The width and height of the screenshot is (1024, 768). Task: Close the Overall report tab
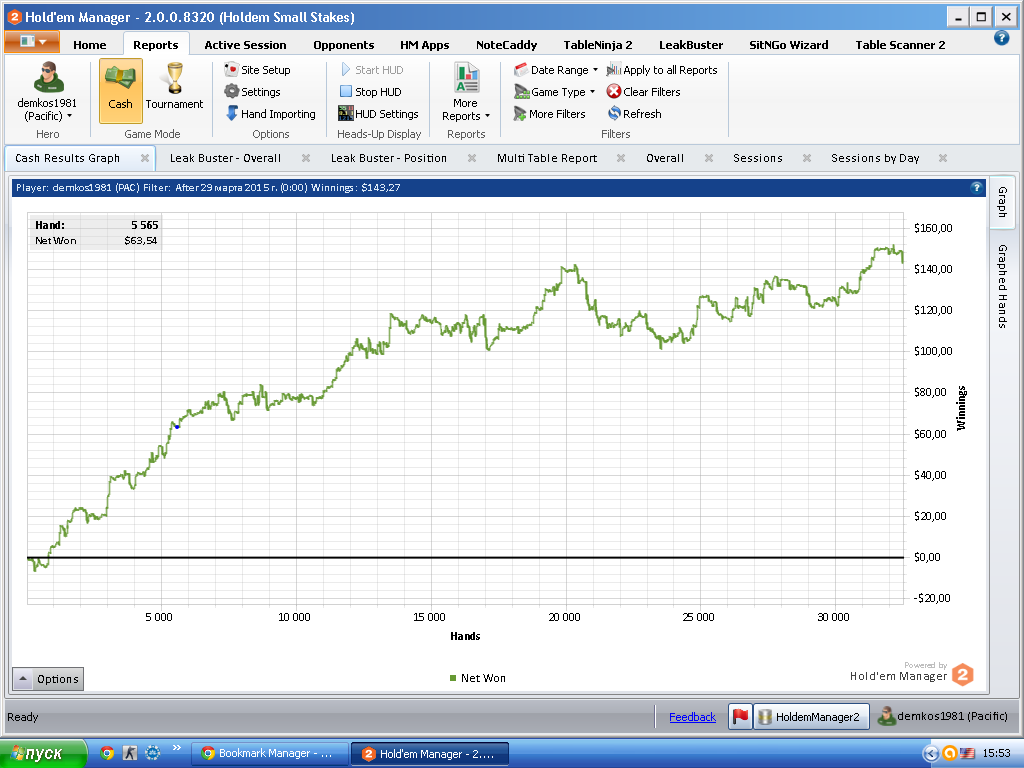(x=709, y=158)
